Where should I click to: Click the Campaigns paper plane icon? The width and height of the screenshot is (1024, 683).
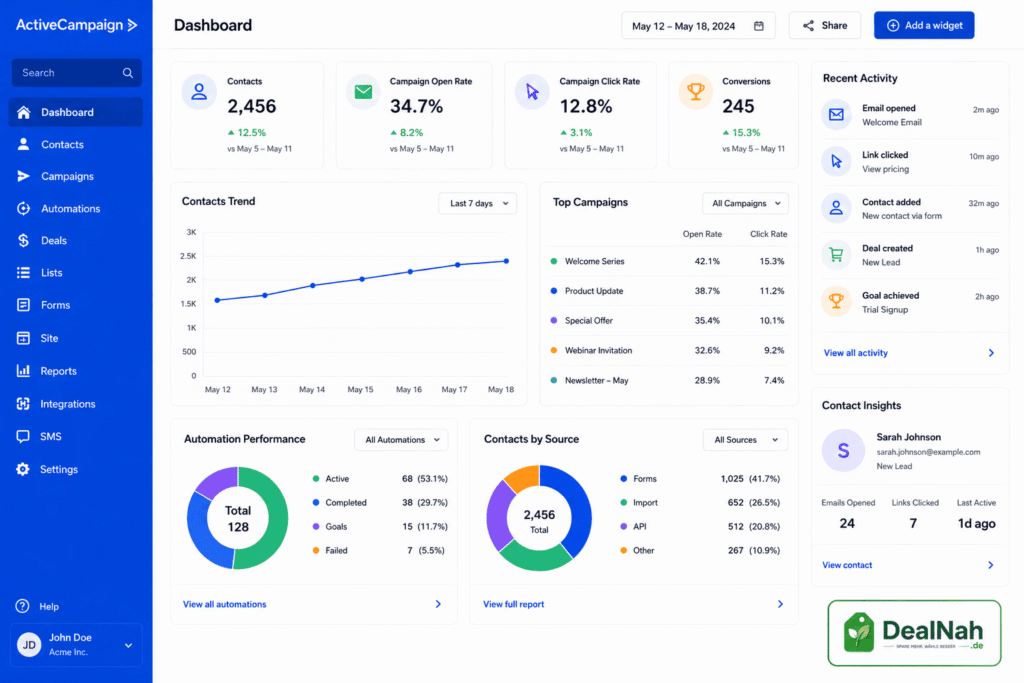tap(24, 176)
